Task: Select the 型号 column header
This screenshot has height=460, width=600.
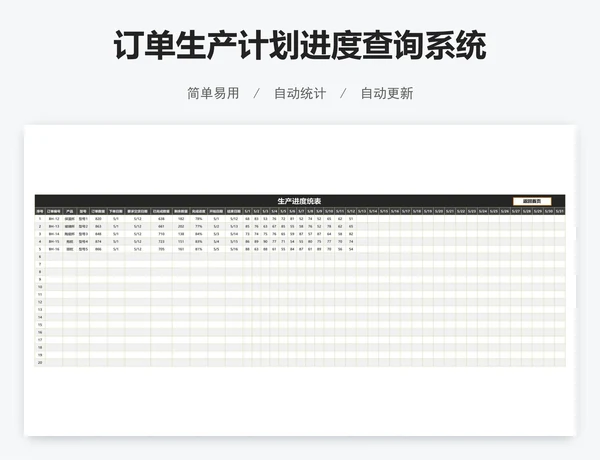Action: (x=83, y=211)
